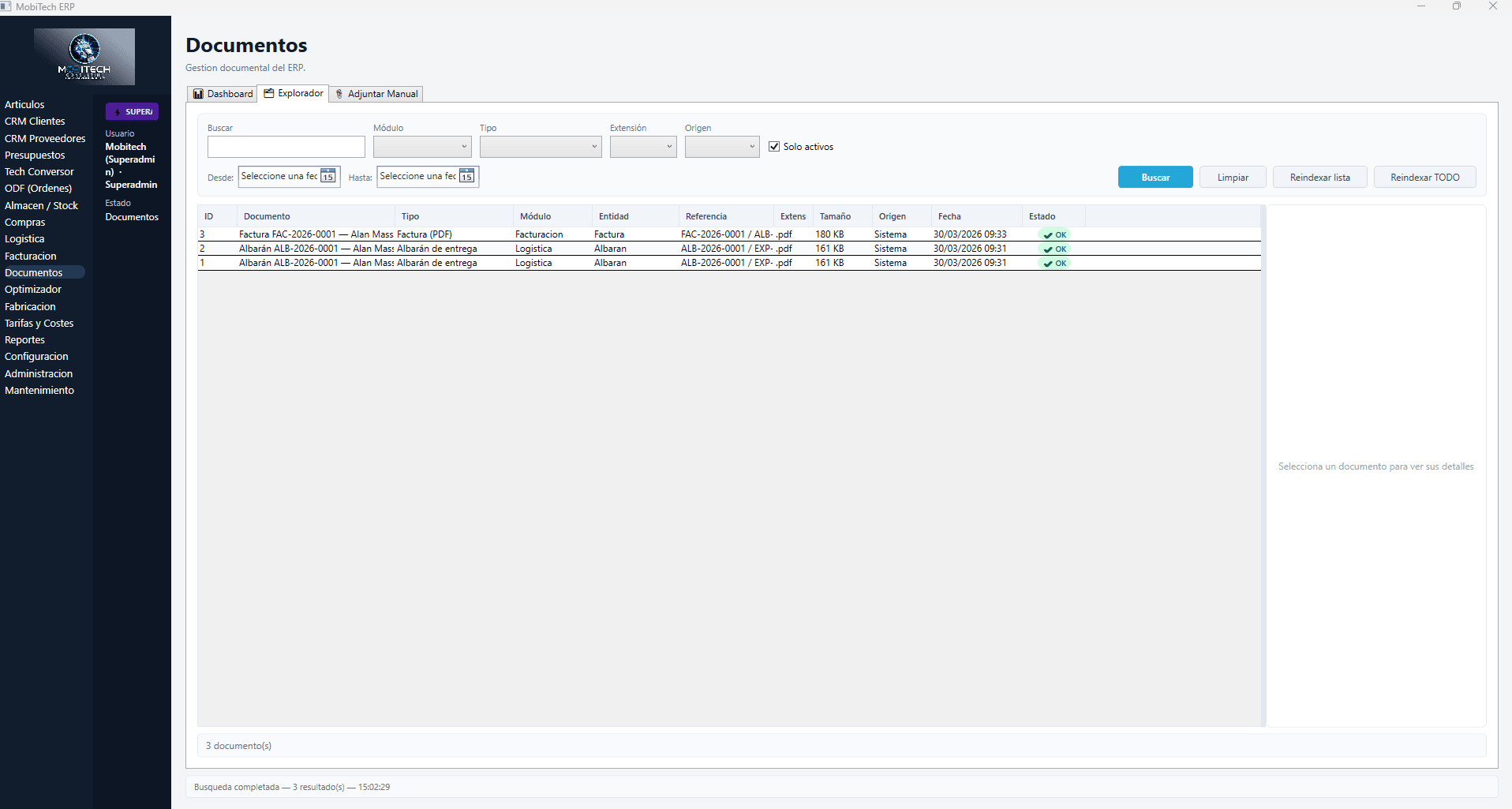Click the OK status badge of the Factura row
1512x809 pixels.
point(1054,234)
